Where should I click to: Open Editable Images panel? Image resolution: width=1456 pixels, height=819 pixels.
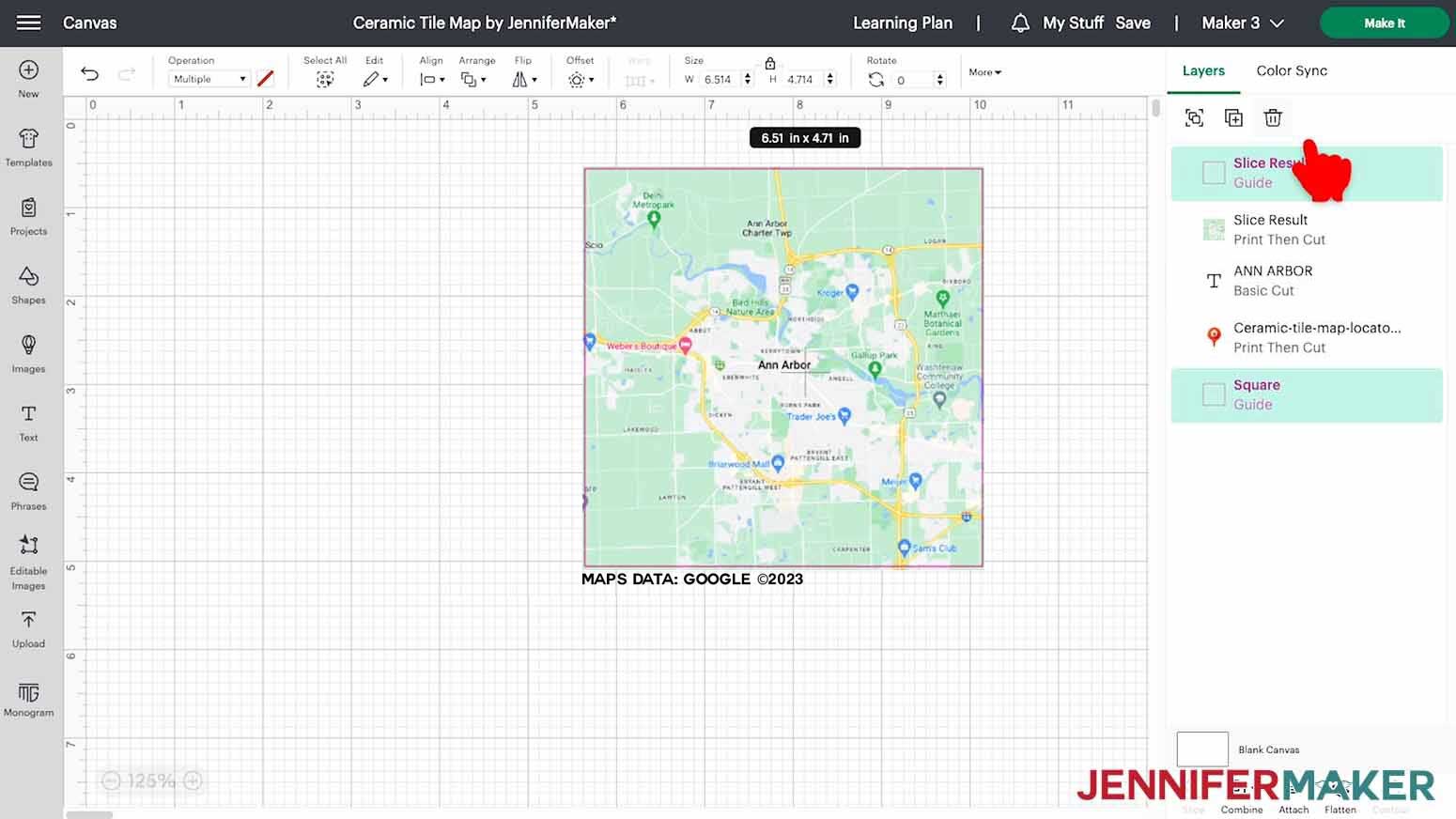pos(28,563)
